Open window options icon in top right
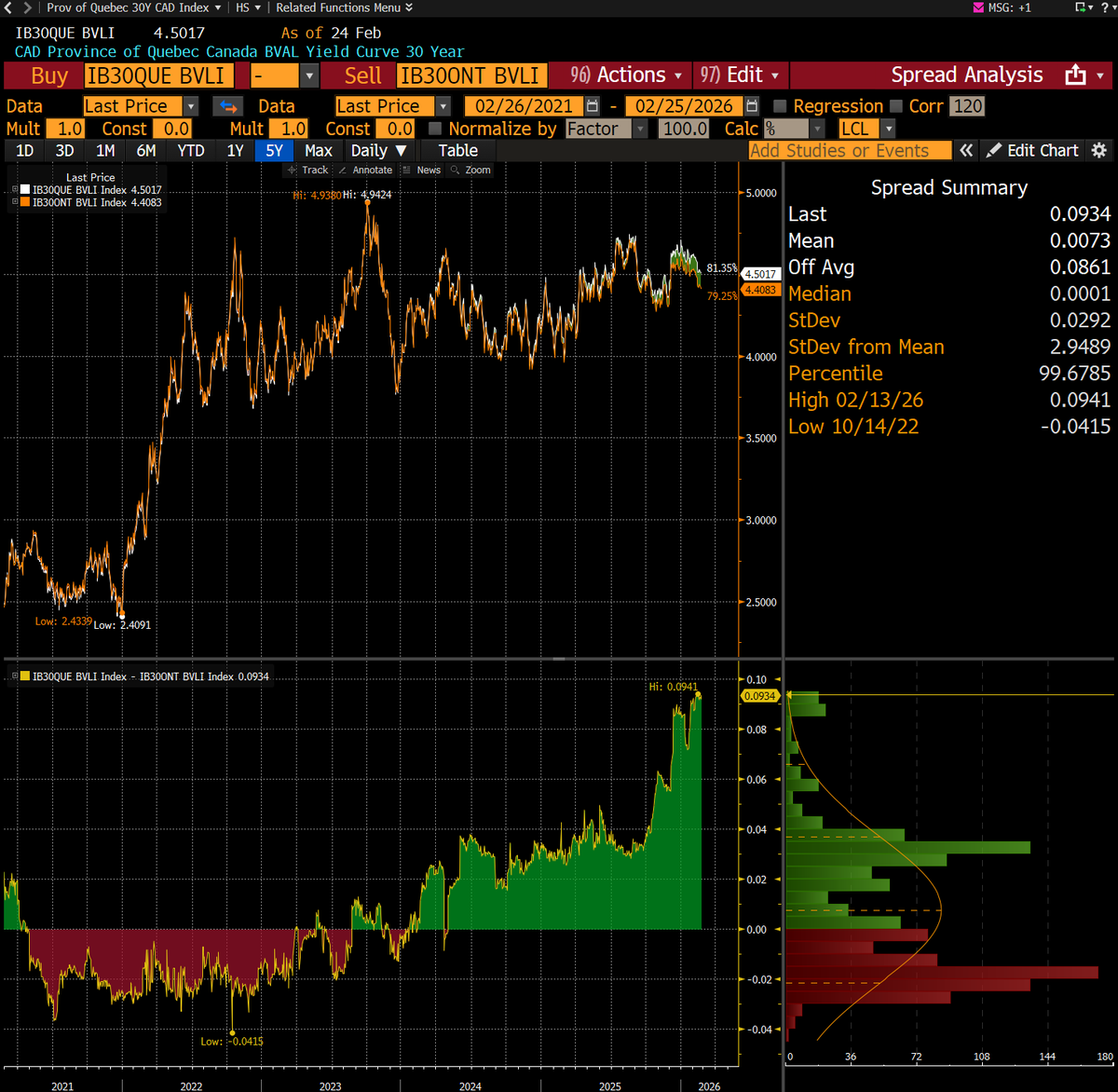1118x1092 pixels. (1082, 7)
